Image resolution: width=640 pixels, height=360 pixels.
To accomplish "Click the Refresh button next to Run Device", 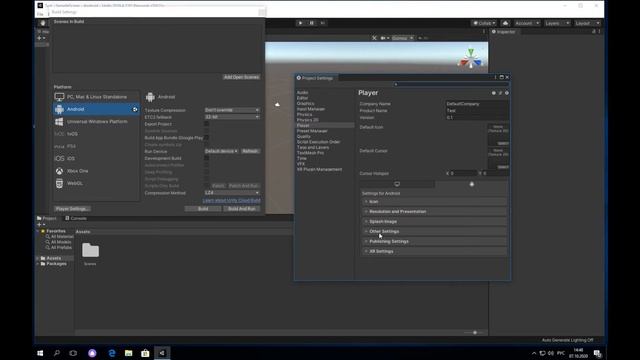I will coord(250,151).
